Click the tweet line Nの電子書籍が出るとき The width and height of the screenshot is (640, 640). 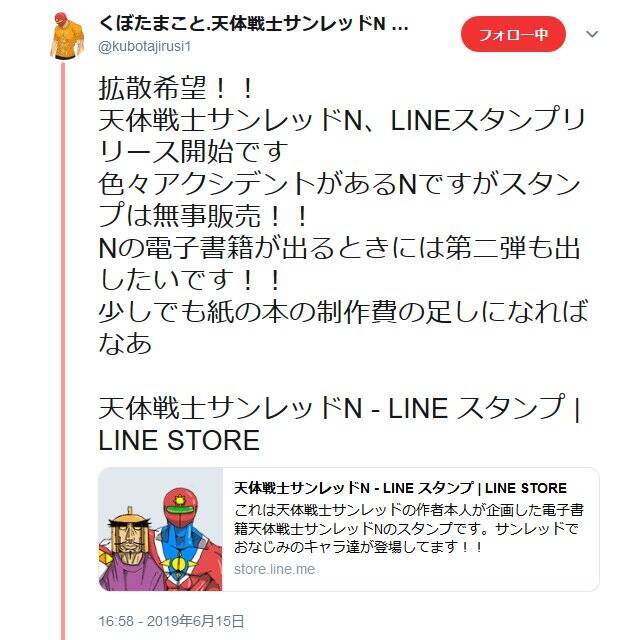(339, 248)
